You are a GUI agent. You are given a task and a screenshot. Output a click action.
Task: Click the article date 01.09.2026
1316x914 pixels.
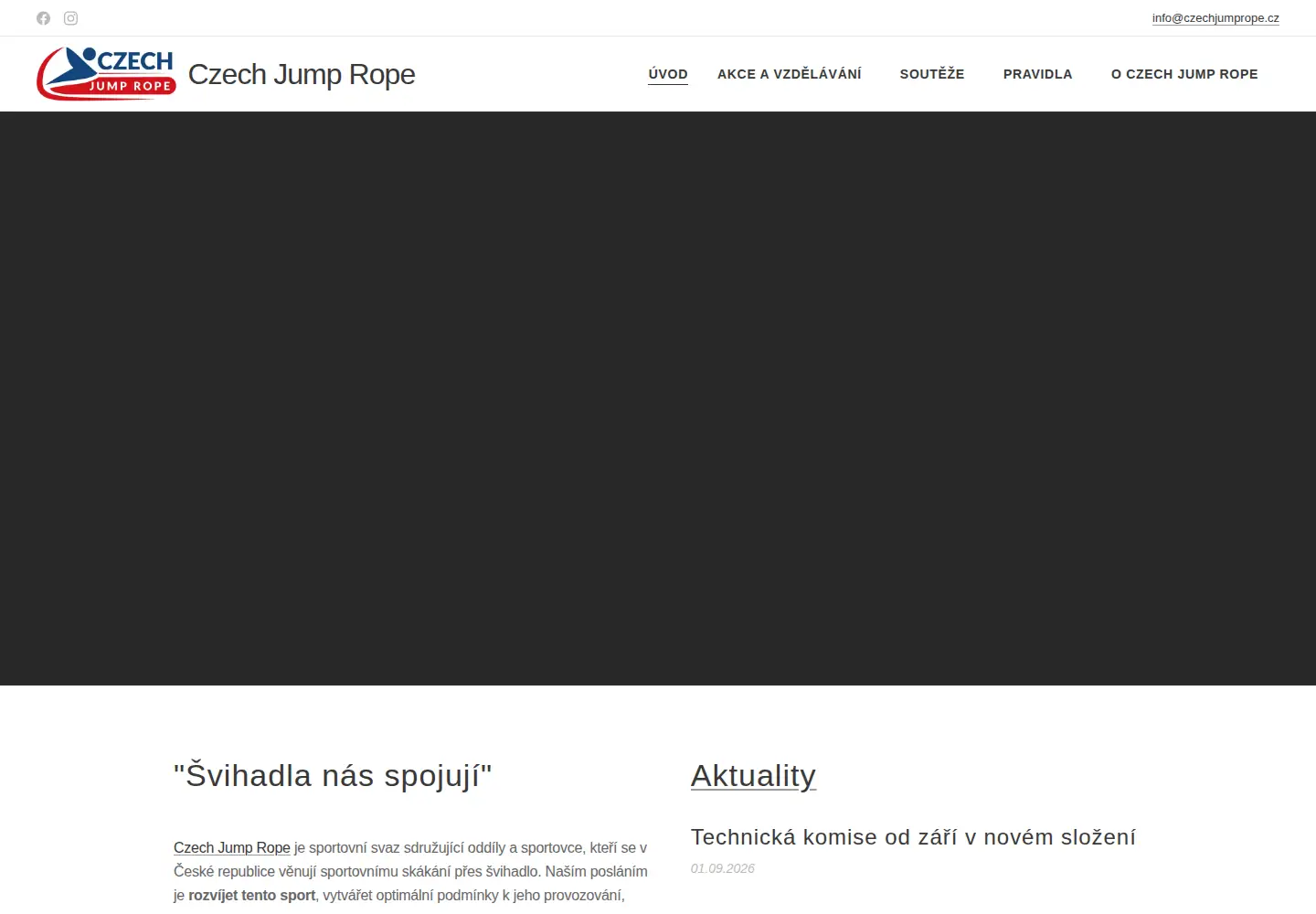coord(723,868)
